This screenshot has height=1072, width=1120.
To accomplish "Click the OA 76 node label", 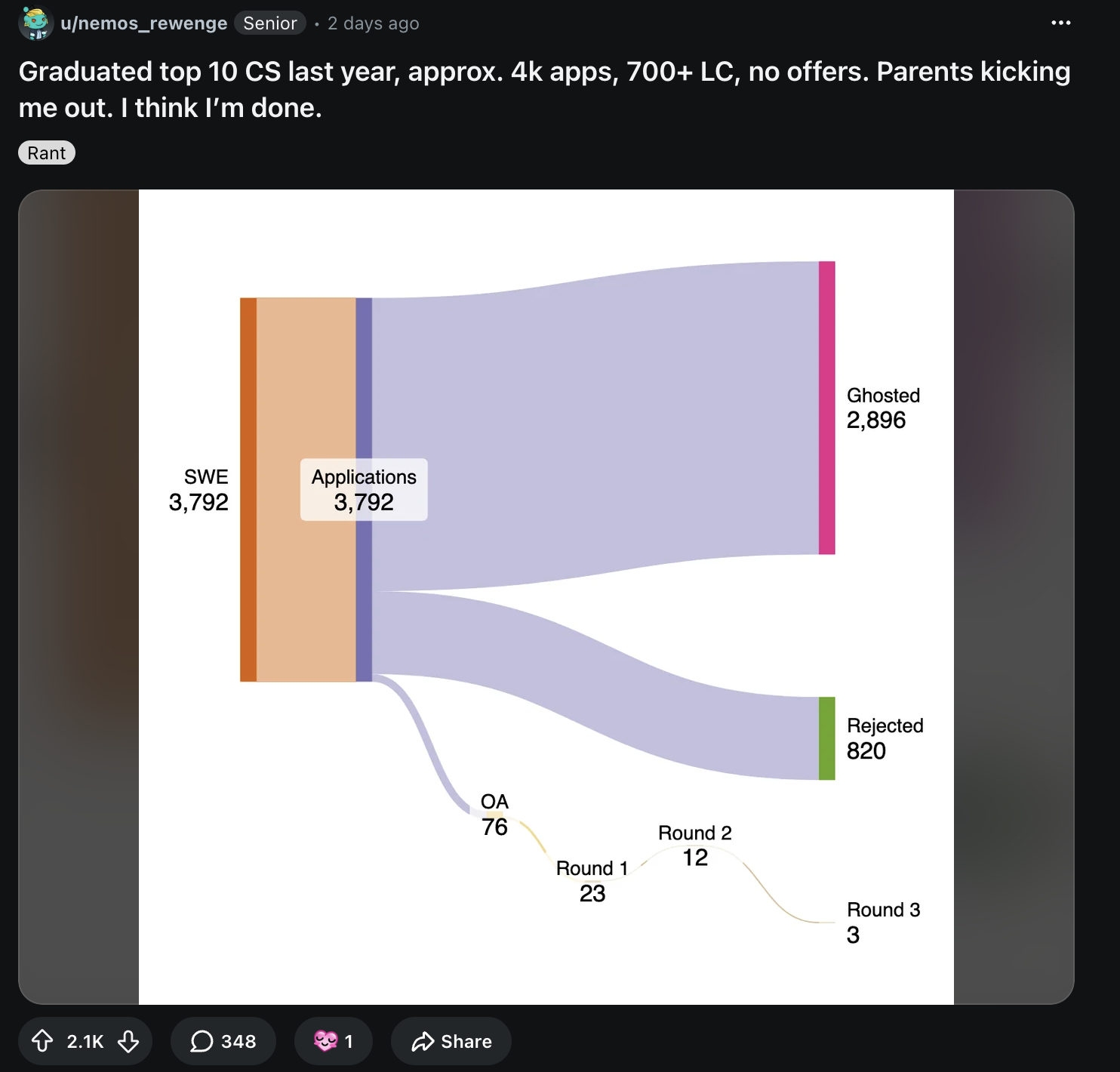I will click(494, 815).
